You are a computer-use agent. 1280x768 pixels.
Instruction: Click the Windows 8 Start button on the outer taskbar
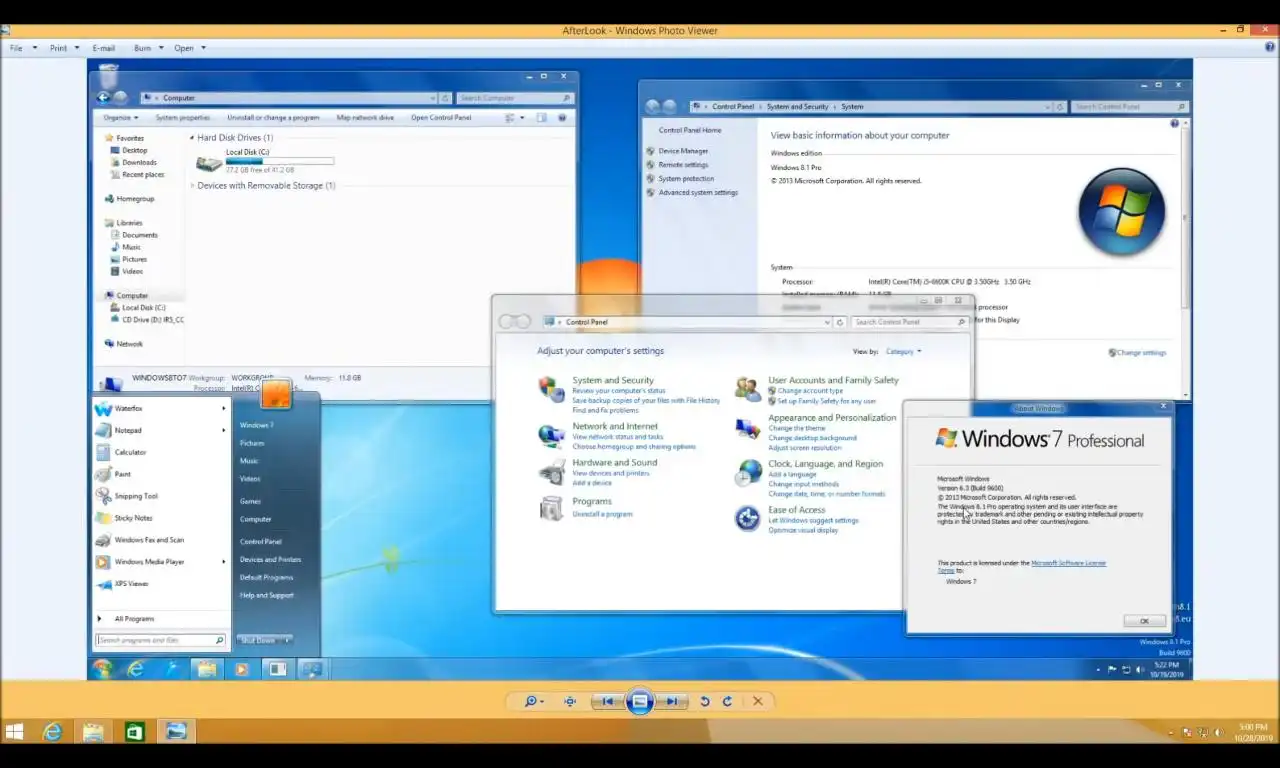tap(14, 732)
